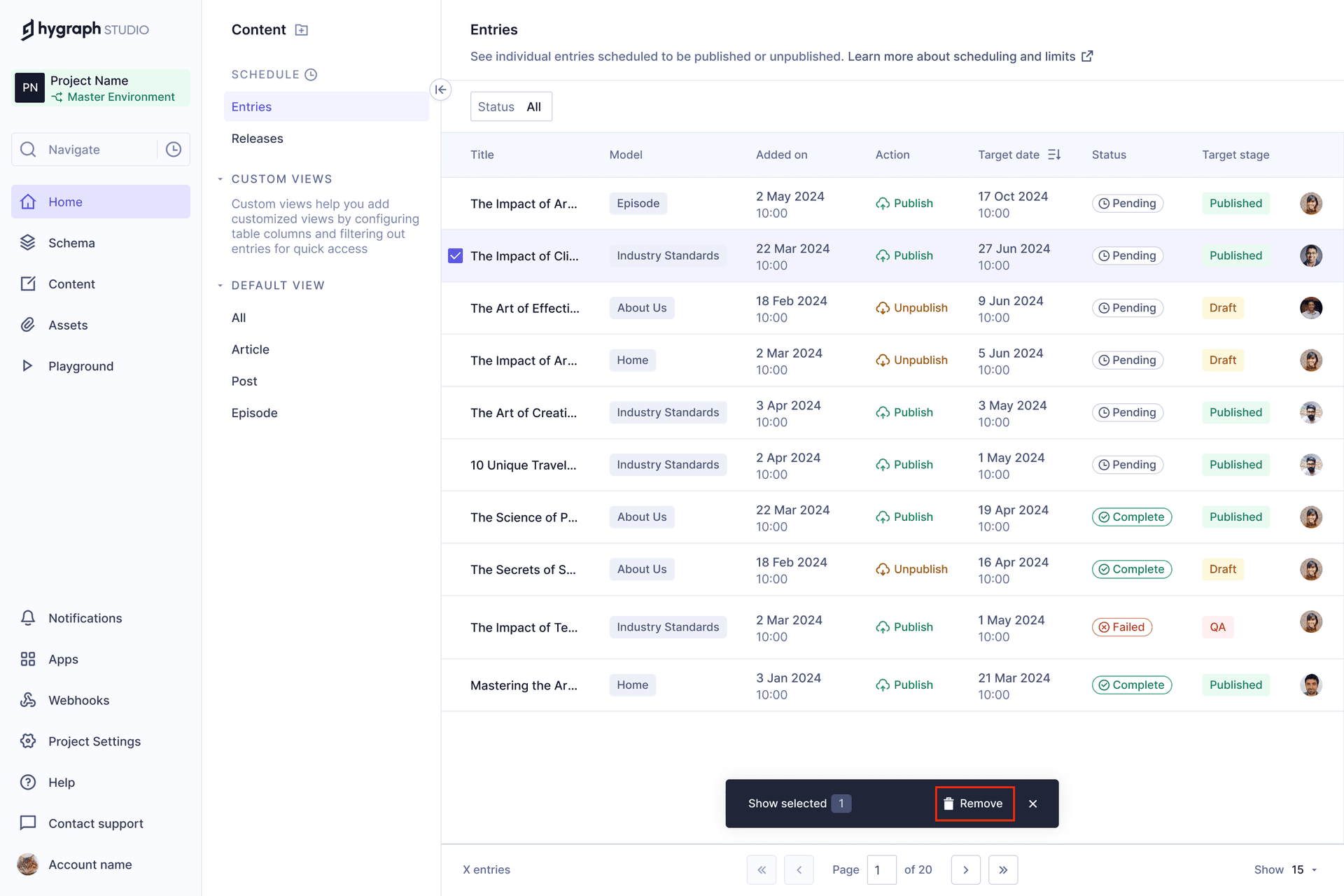Click Draft stage on The Art of Effecti... row
This screenshot has width=1344, height=896.
1223,308
